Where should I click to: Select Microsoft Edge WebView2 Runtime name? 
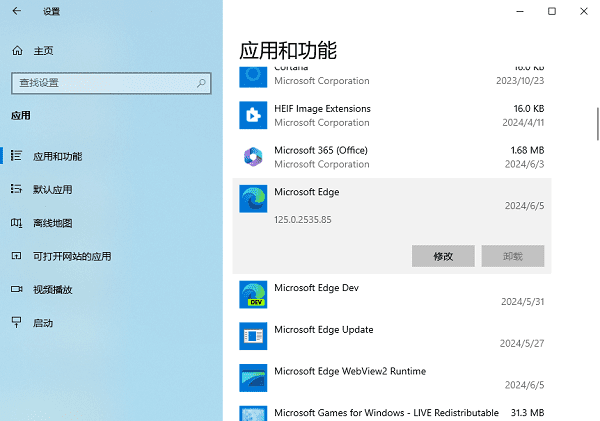coord(350,371)
